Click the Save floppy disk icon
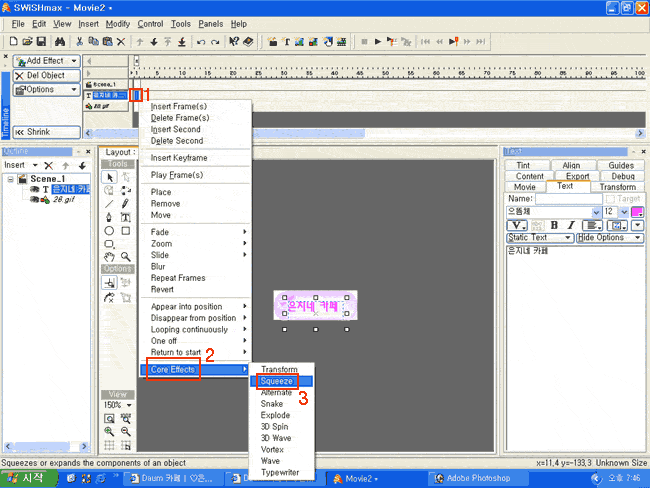 (41, 41)
